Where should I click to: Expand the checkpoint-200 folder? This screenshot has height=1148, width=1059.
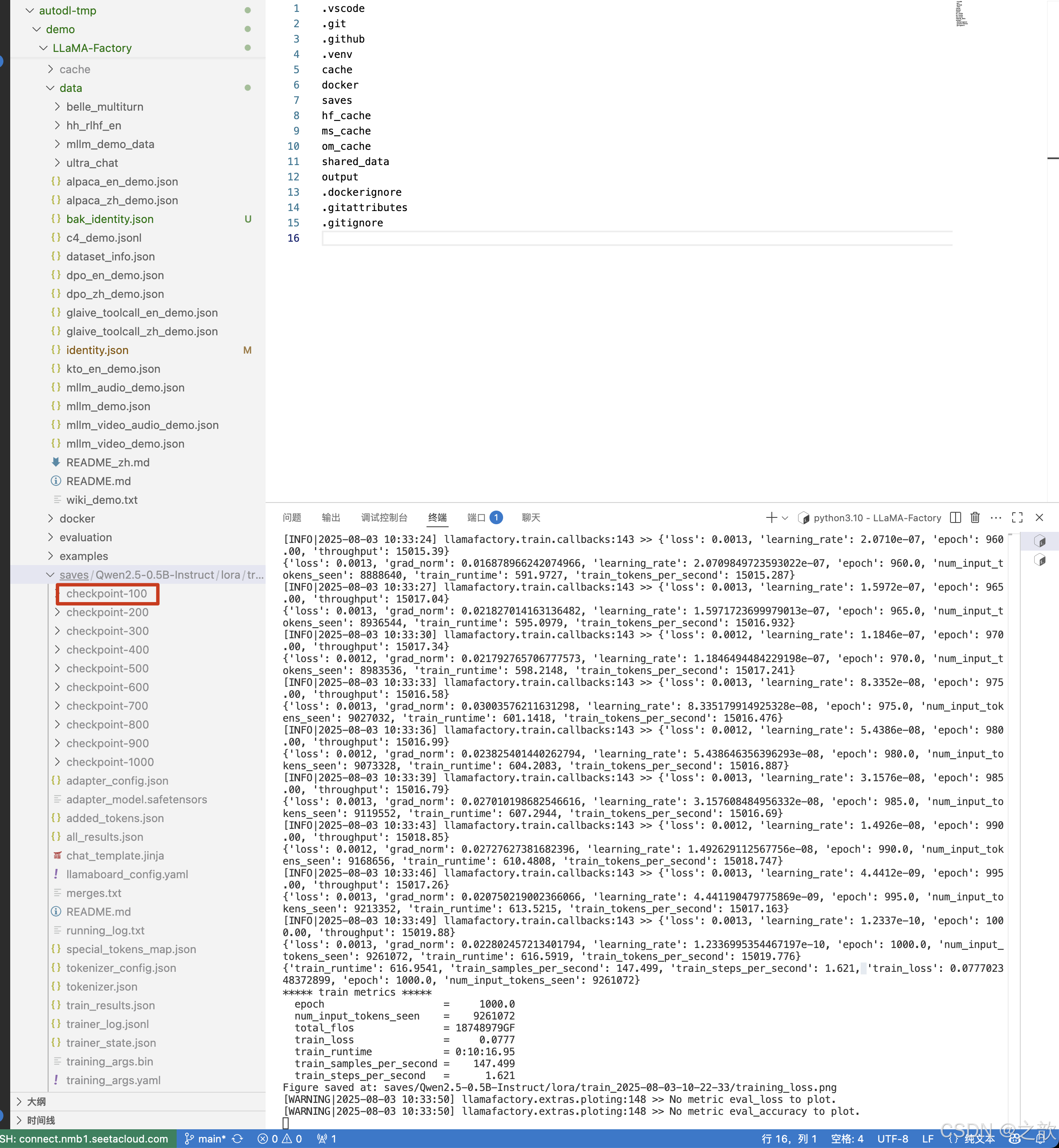[57, 612]
